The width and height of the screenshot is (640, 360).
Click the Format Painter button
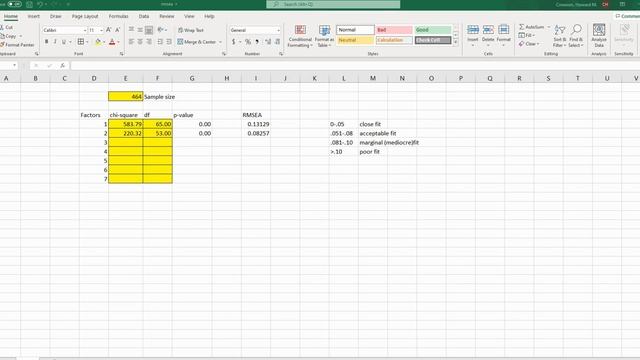click(x=17, y=44)
